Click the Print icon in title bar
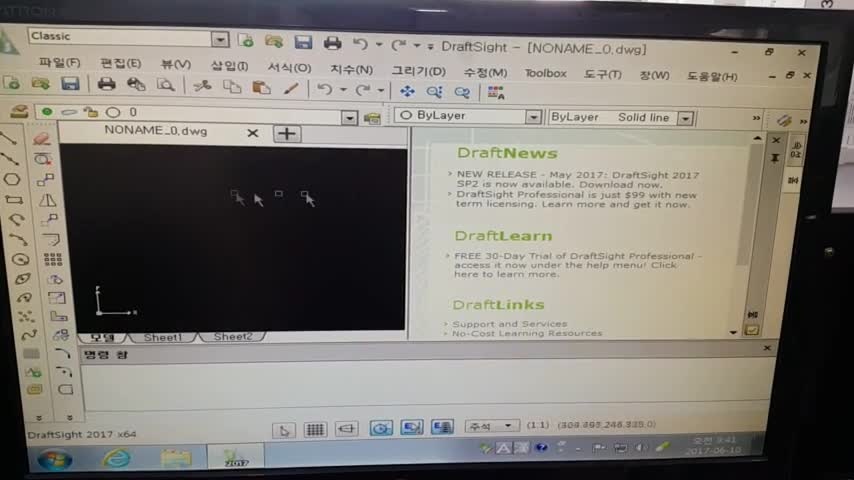This screenshot has height=480, width=854. click(x=332, y=43)
